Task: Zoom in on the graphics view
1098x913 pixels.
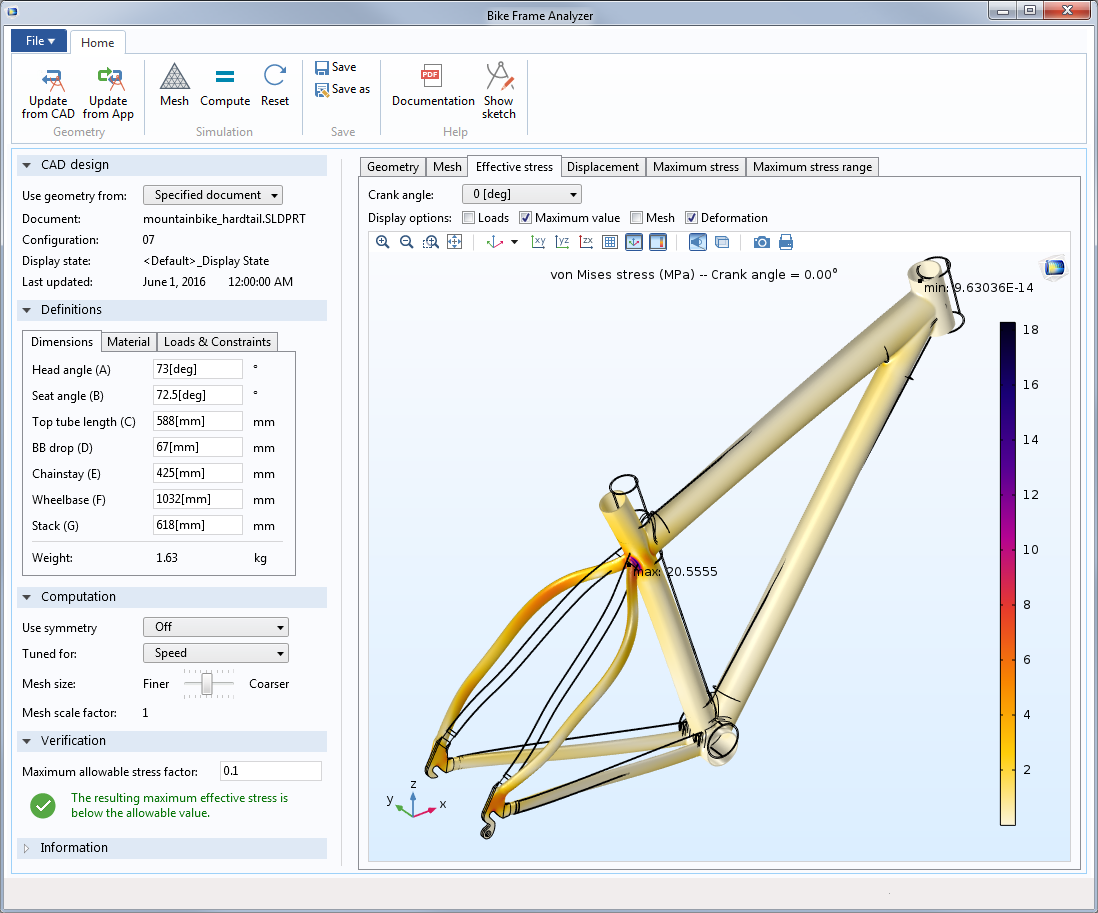Action: (x=382, y=242)
